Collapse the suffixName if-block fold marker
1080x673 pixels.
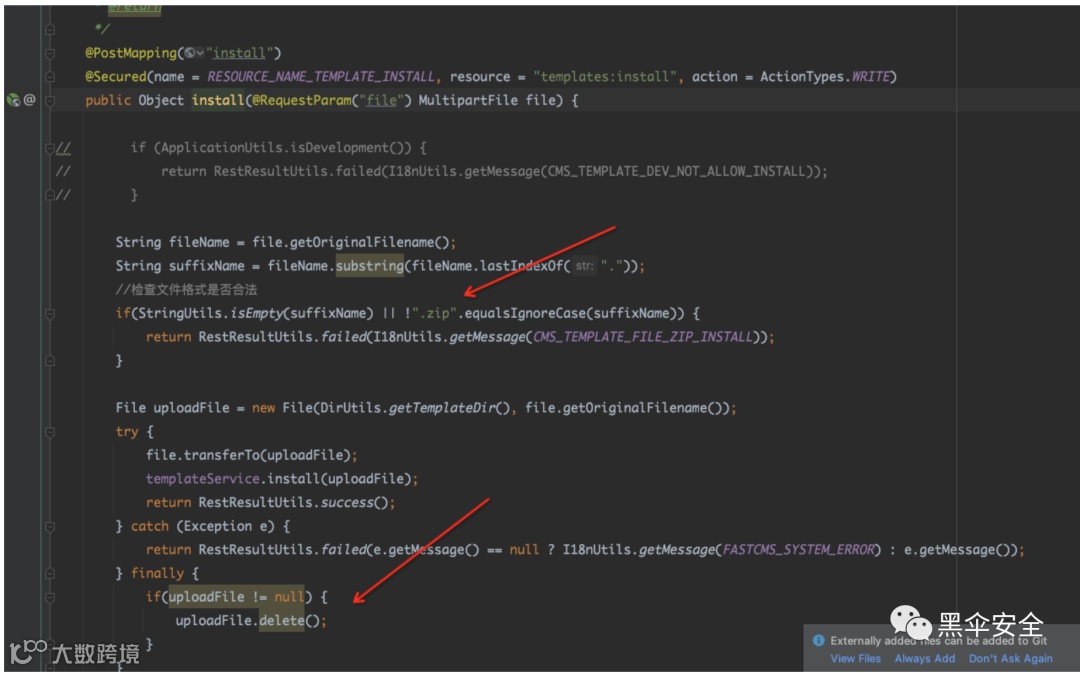[50, 313]
